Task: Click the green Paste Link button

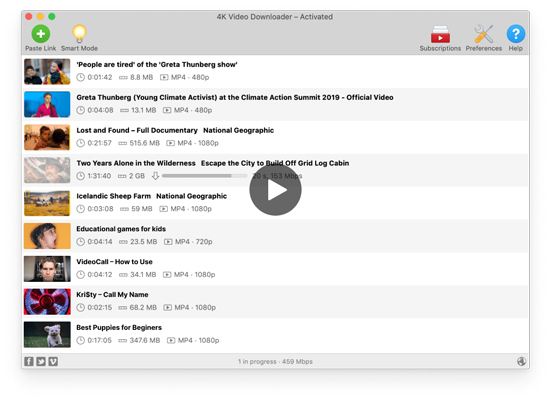Action: pyautogui.click(x=41, y=34)
